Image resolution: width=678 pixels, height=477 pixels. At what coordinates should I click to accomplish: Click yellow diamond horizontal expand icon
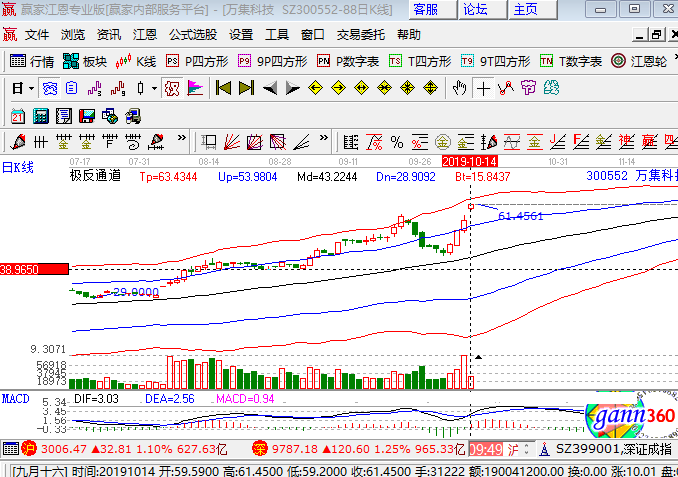click(361, 88)
